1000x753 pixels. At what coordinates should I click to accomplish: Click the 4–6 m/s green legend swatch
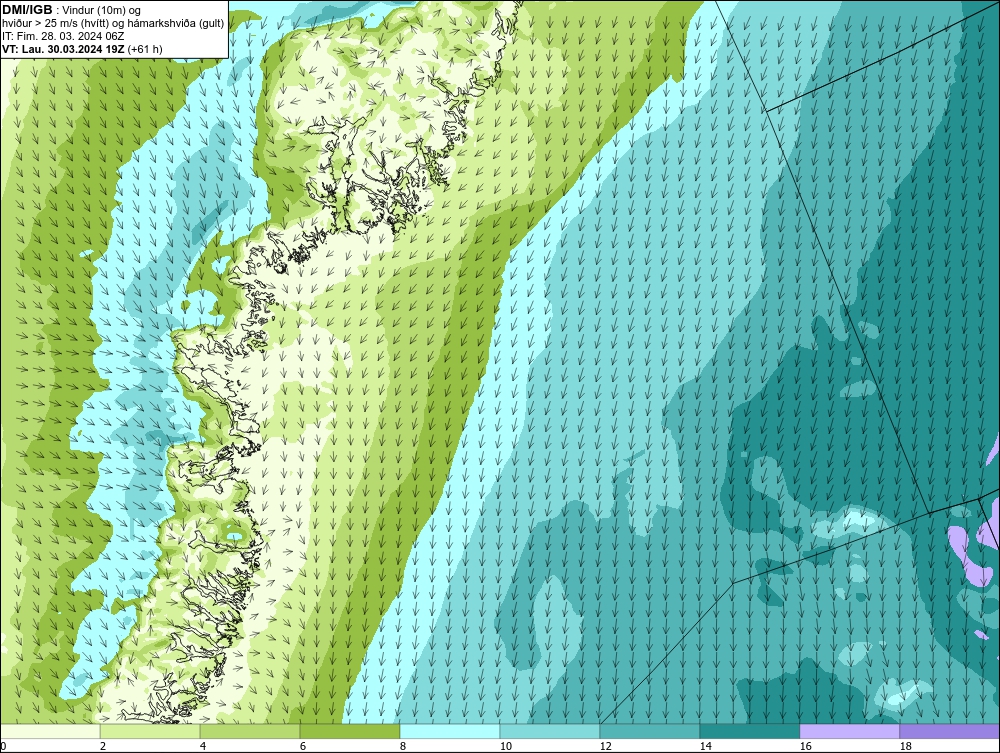250,731
